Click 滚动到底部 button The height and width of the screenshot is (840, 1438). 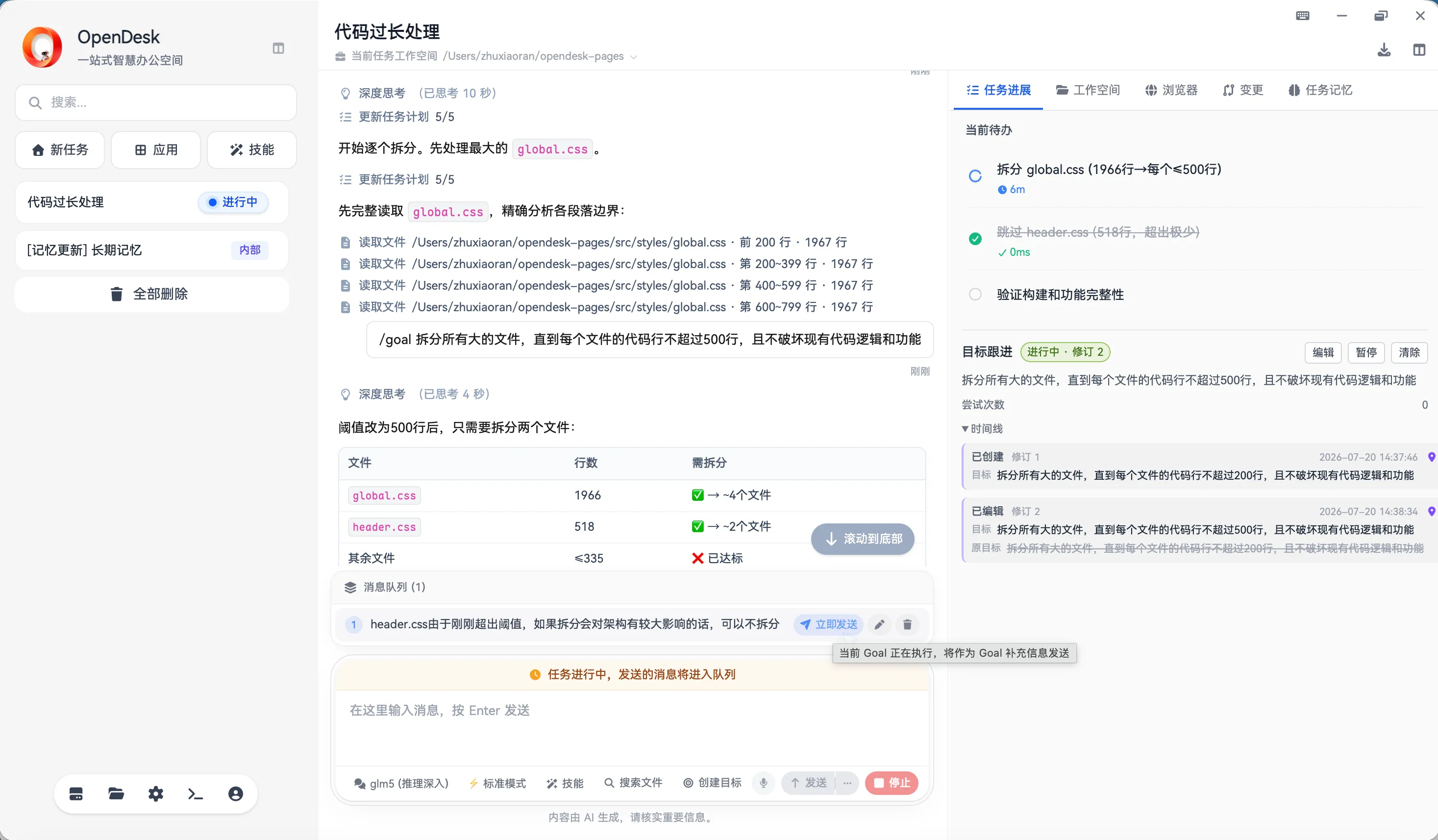[863, 539]
